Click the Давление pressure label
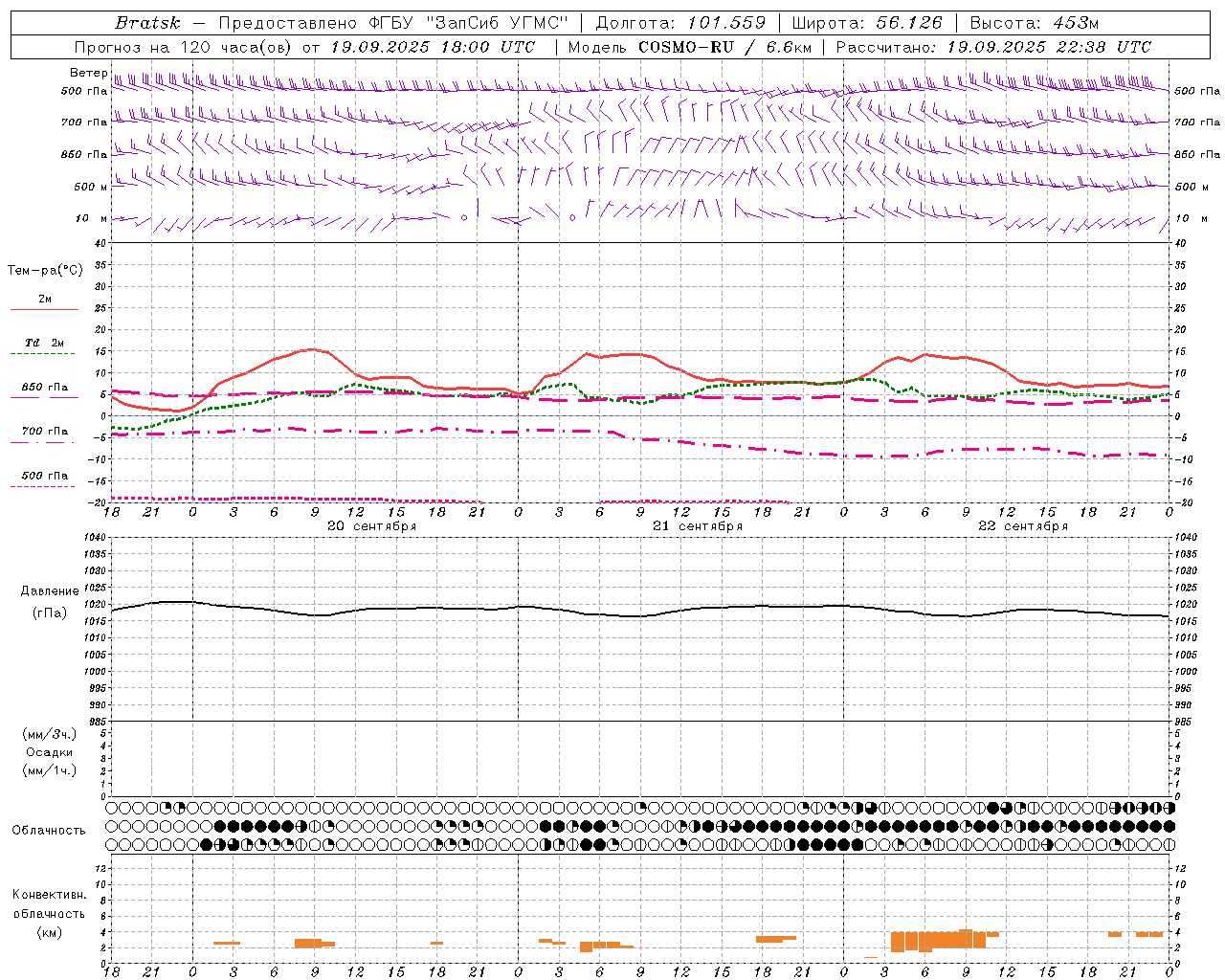 pos(49,591)
